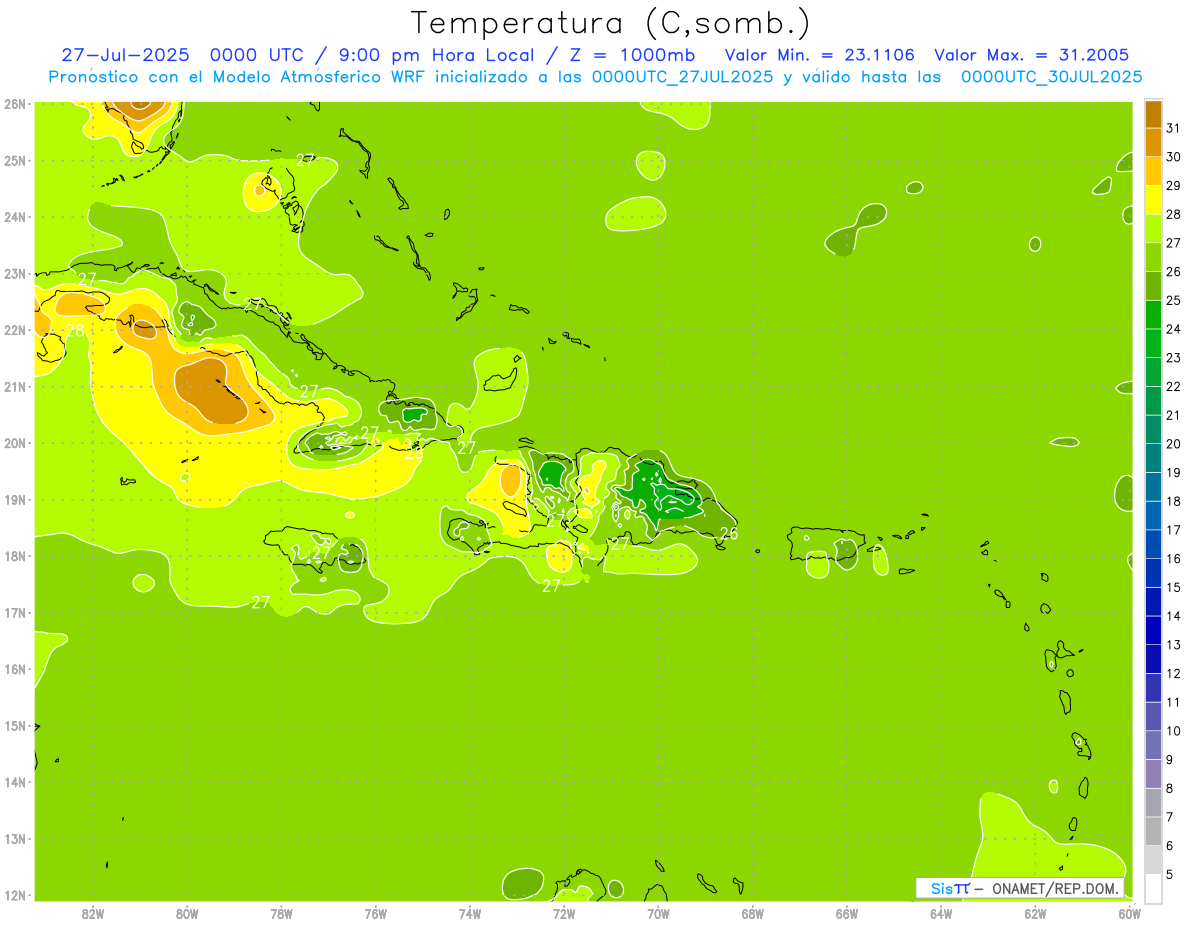Screen dimensions: 1200x927
Task: Click the gold legend swatch between 29 and 30
Action: coord(1153,171)
